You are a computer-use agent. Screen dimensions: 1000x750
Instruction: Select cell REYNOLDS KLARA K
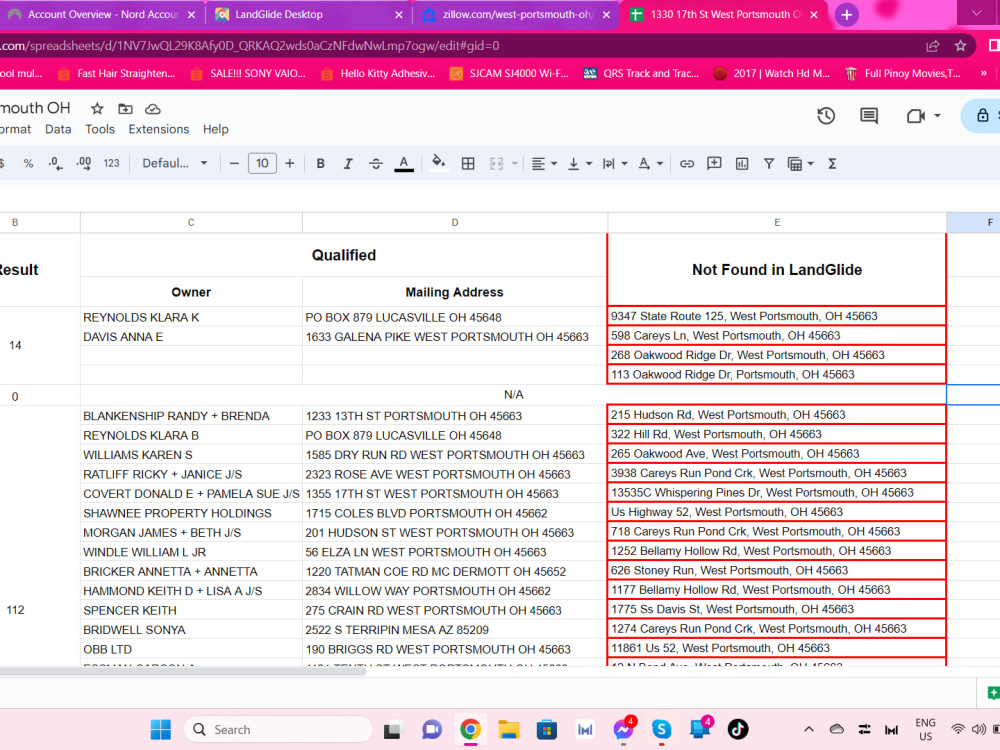(x=191, y=317)
